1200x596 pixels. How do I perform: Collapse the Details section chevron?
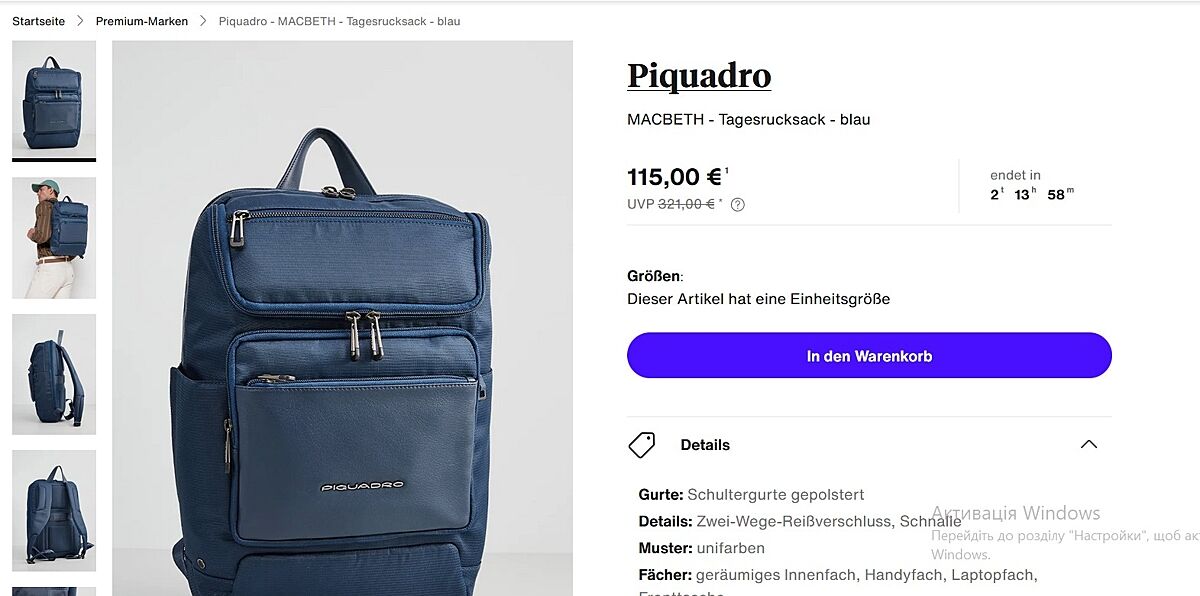[1089, 445]
